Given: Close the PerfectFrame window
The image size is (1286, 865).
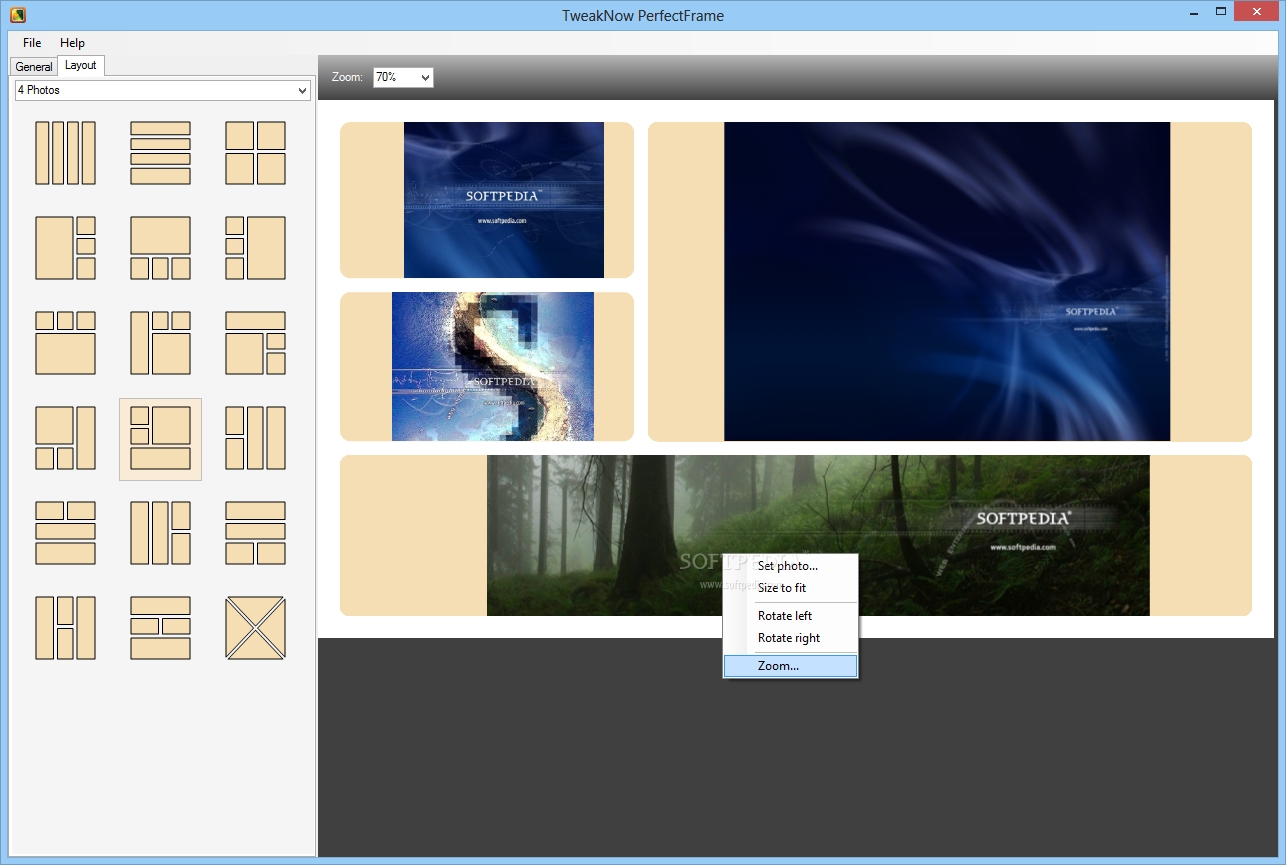Looking at the screenshot, I should 1258,12.
